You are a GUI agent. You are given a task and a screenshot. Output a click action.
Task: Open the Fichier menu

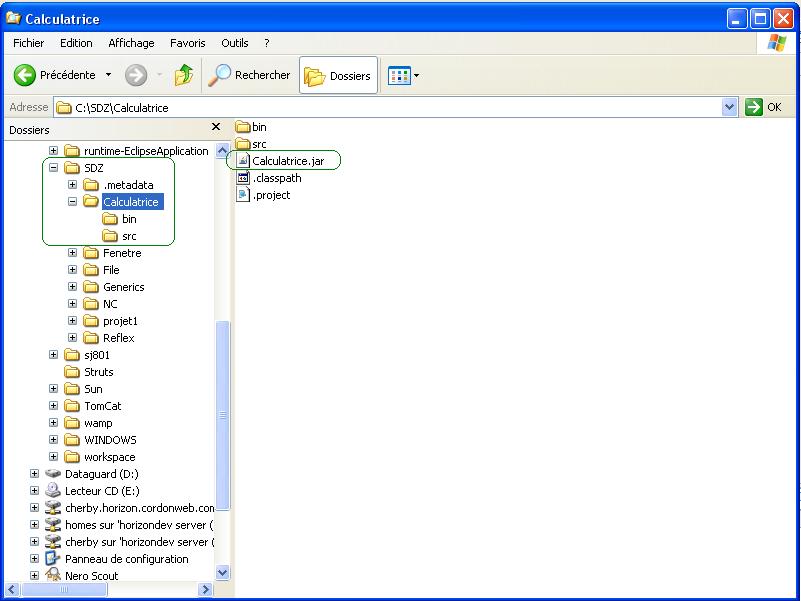pos(29,43)
